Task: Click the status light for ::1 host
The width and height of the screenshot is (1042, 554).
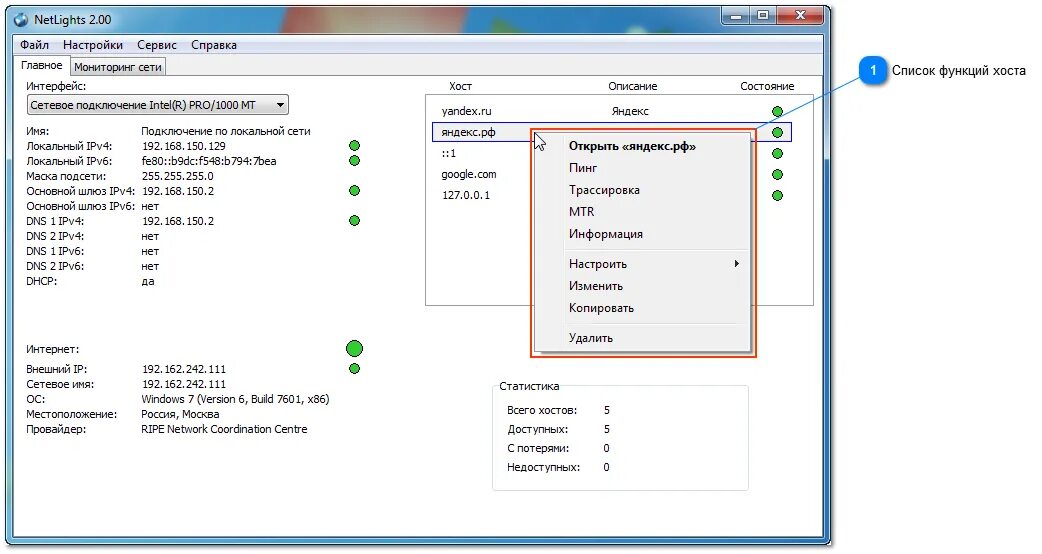Action: (x=777, y=153)
